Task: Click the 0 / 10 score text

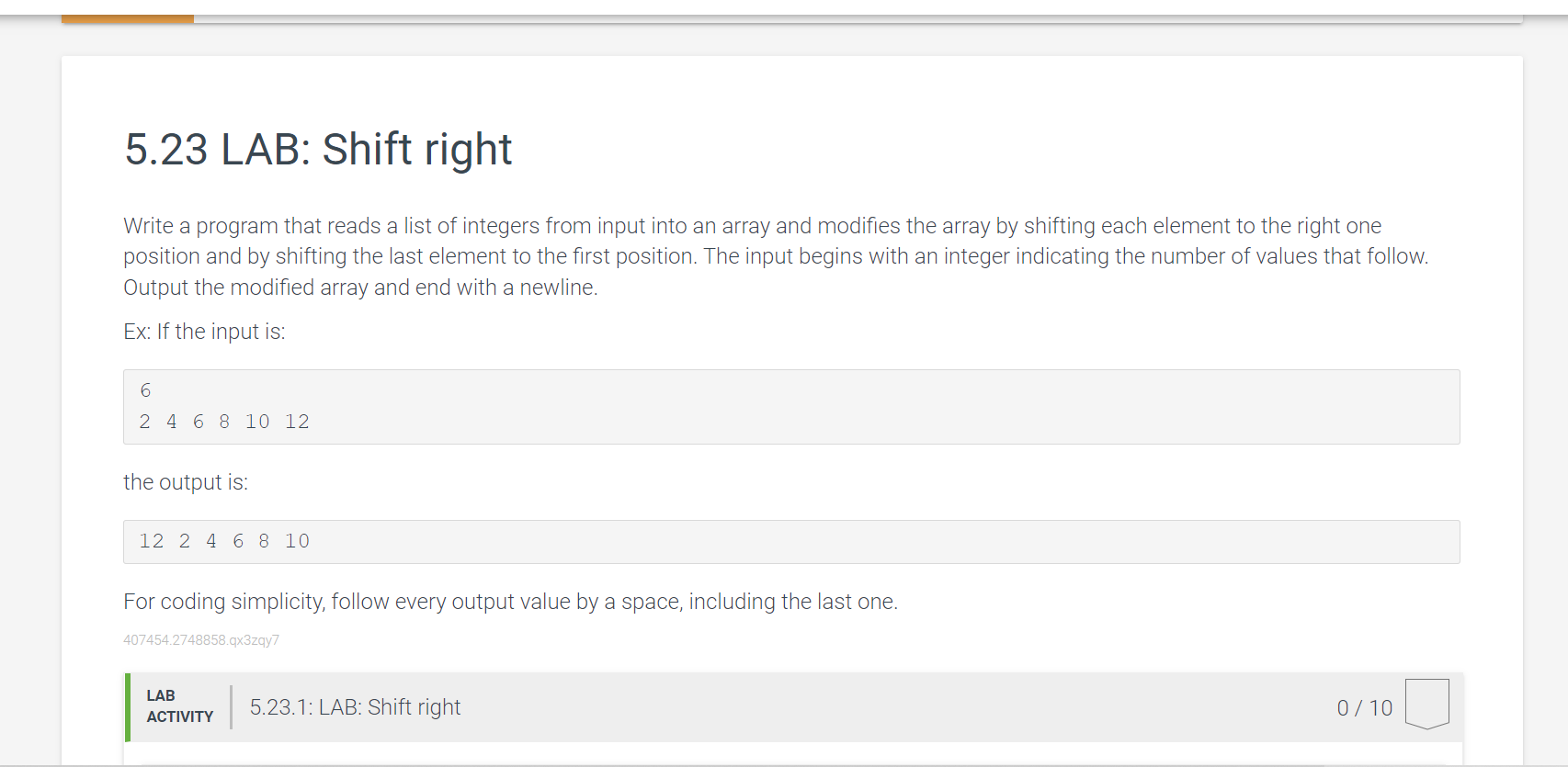Action: pos(1364,708)
